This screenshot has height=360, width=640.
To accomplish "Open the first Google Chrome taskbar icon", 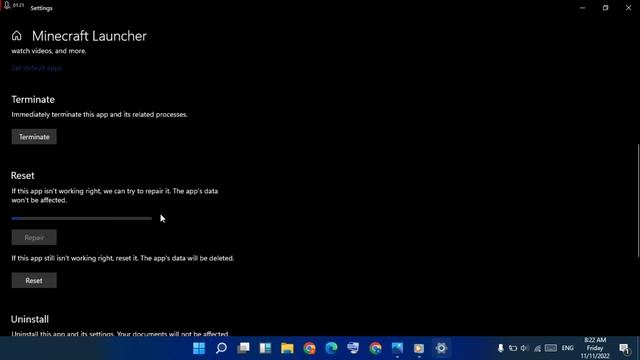I will point(309,348).
